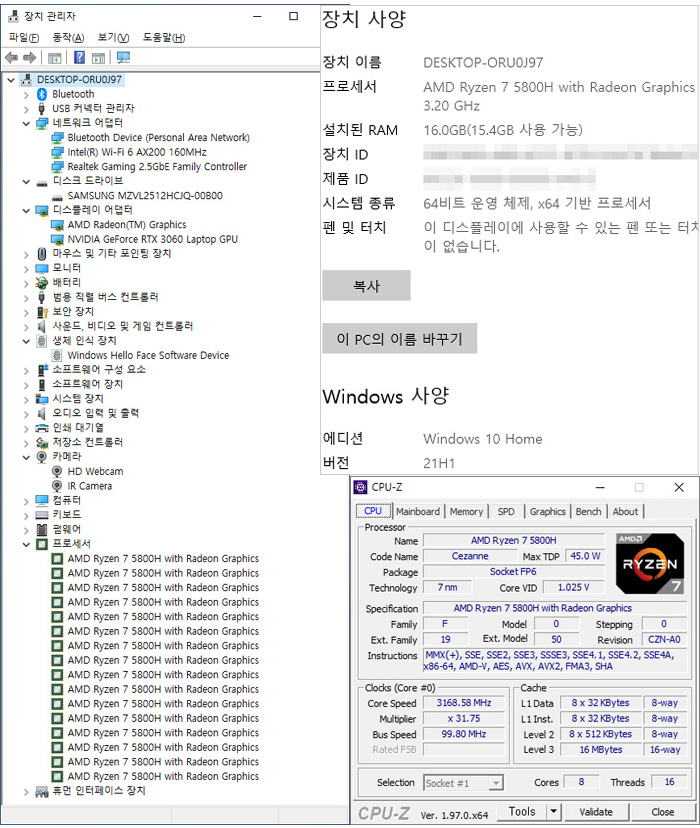The width and height of the screenshot is (700, 828).
Task: Switch to the Mainboard tab in CPU-Z
Action: (x=418, y=511)
